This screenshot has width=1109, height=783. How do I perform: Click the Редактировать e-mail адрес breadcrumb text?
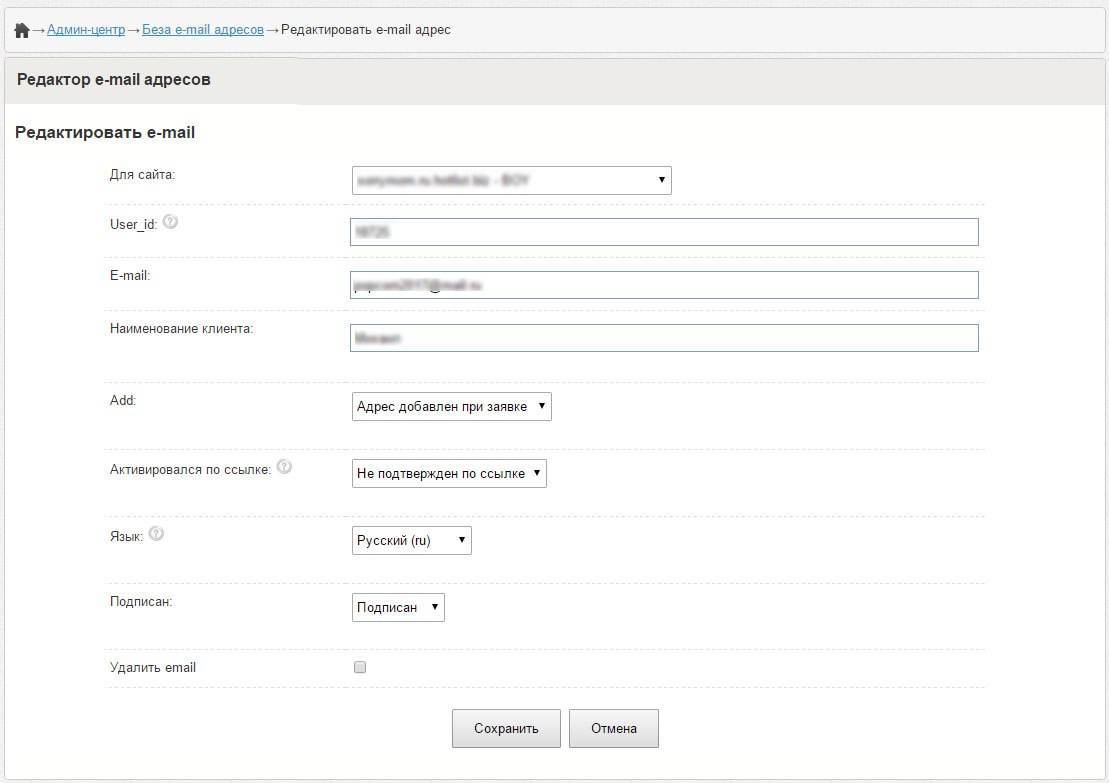[366, 30]
